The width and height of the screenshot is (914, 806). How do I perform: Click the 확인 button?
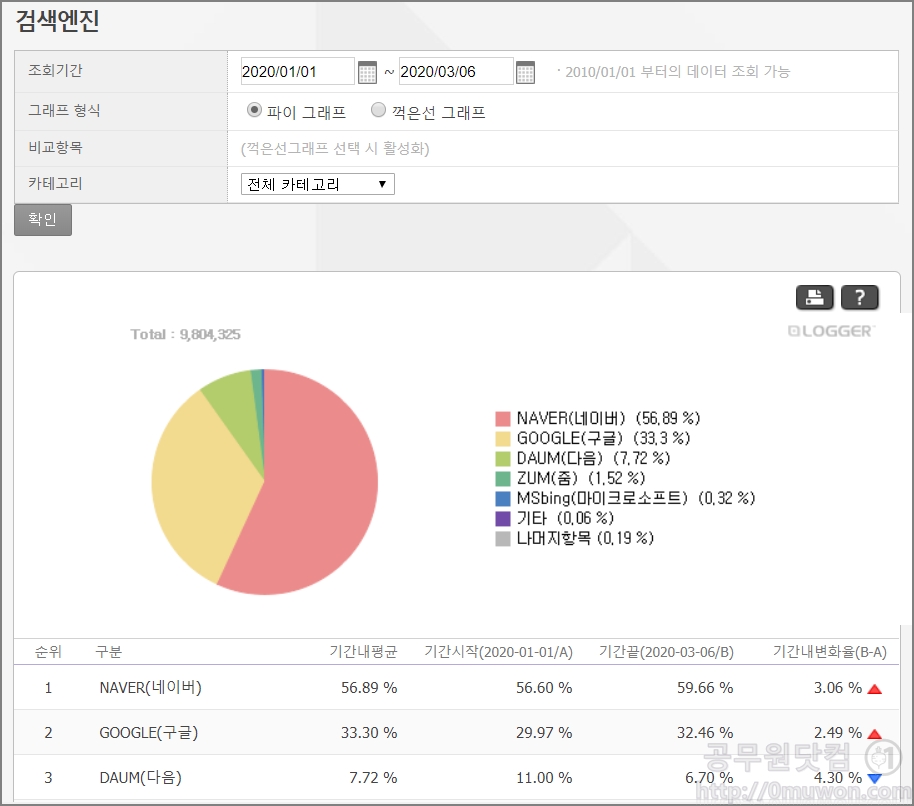pyautogui.click(x=43, y=220)
